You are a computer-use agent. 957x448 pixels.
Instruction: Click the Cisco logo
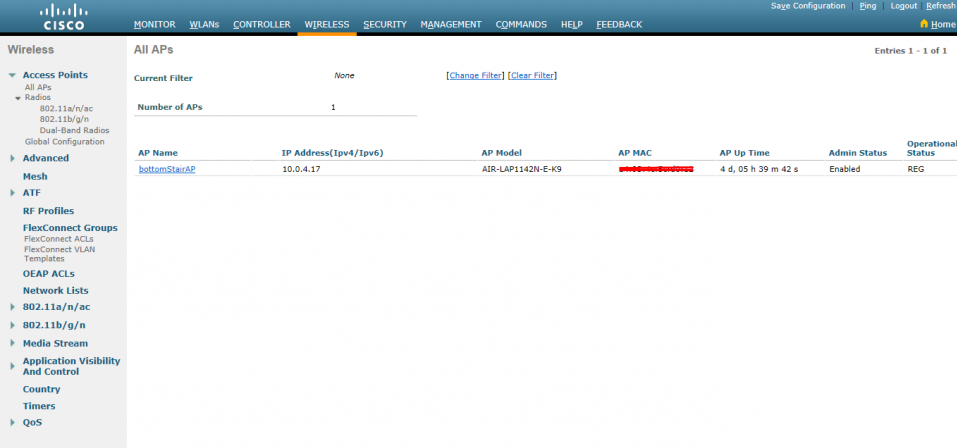(64, 16)
